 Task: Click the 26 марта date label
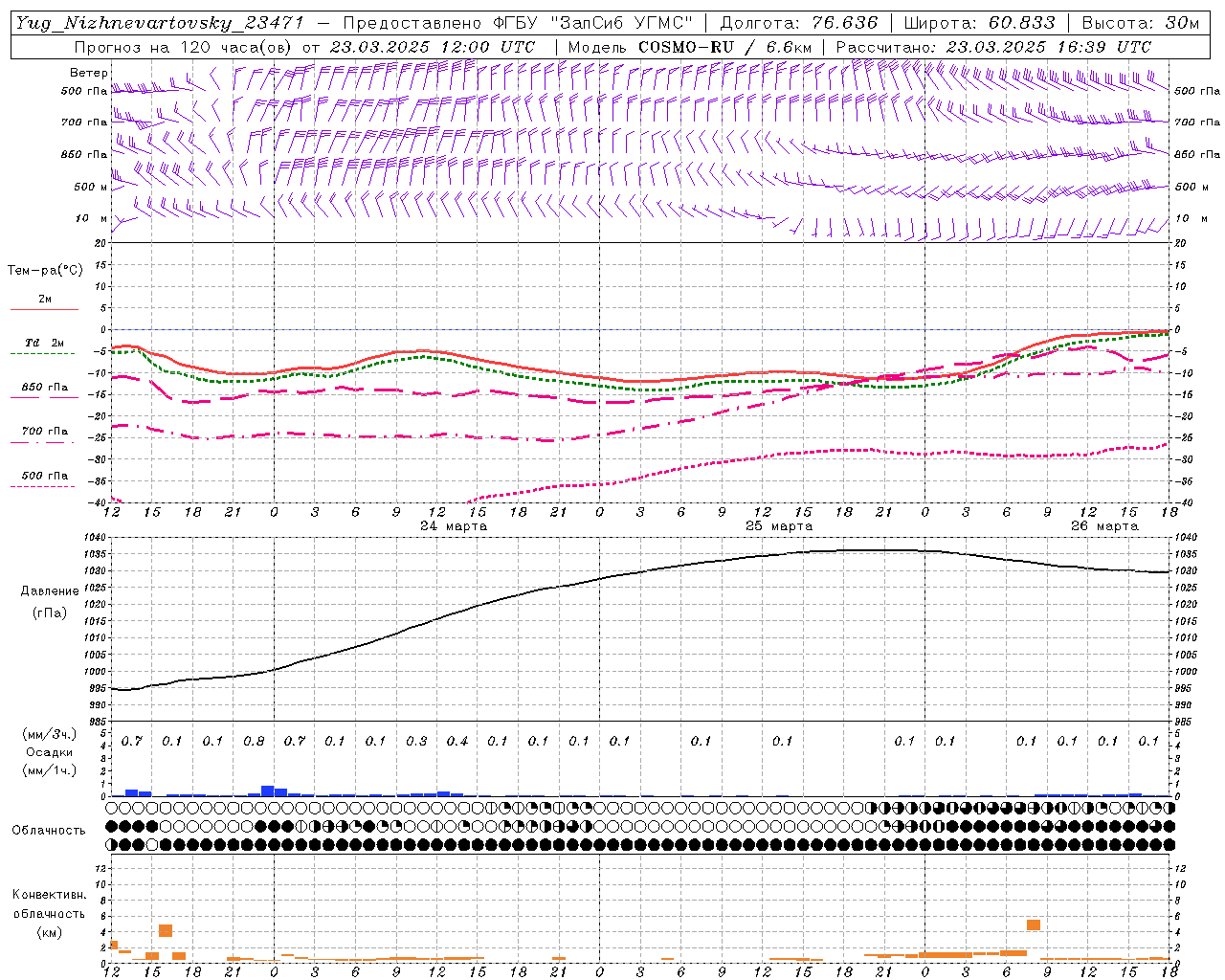(x=1104, y=526)
